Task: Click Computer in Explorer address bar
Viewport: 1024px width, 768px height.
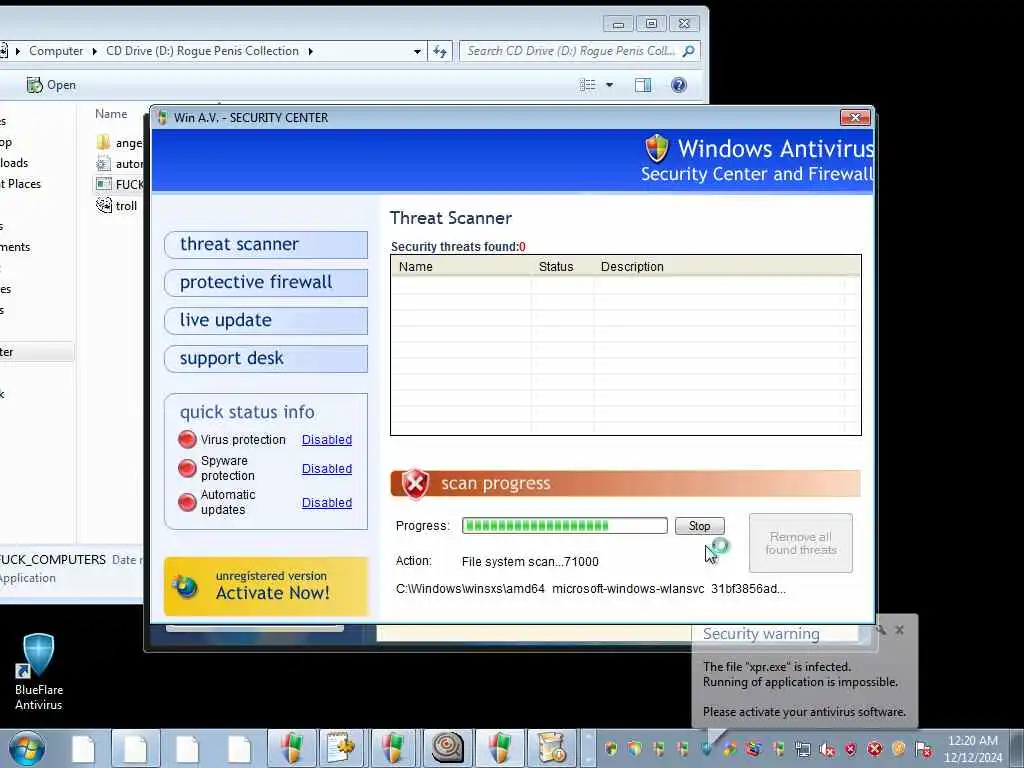Action: [56, 51]
